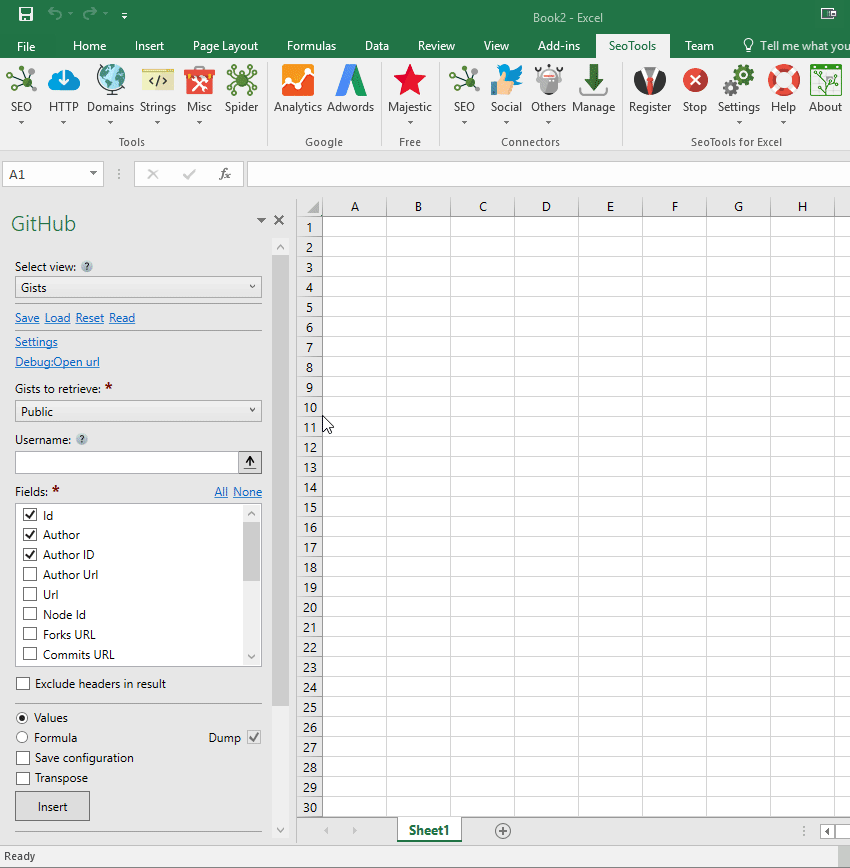Open the Gists to retrieve Public dropdown
Viewport: 850px width, 868px height.
pos(138,411)
